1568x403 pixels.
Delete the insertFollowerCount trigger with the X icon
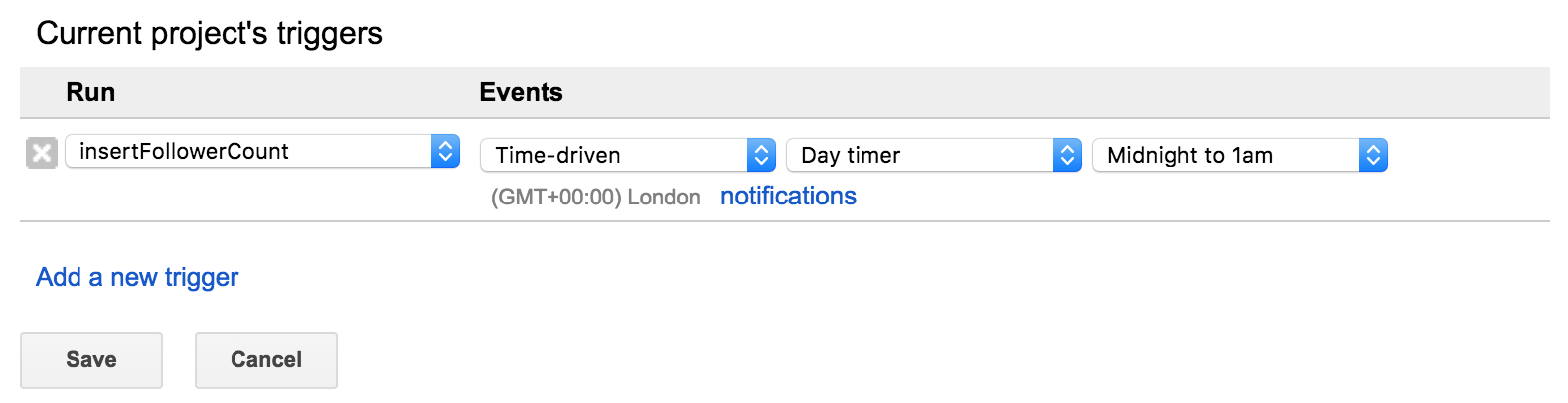pyautogui.click(x=41, y=153)
